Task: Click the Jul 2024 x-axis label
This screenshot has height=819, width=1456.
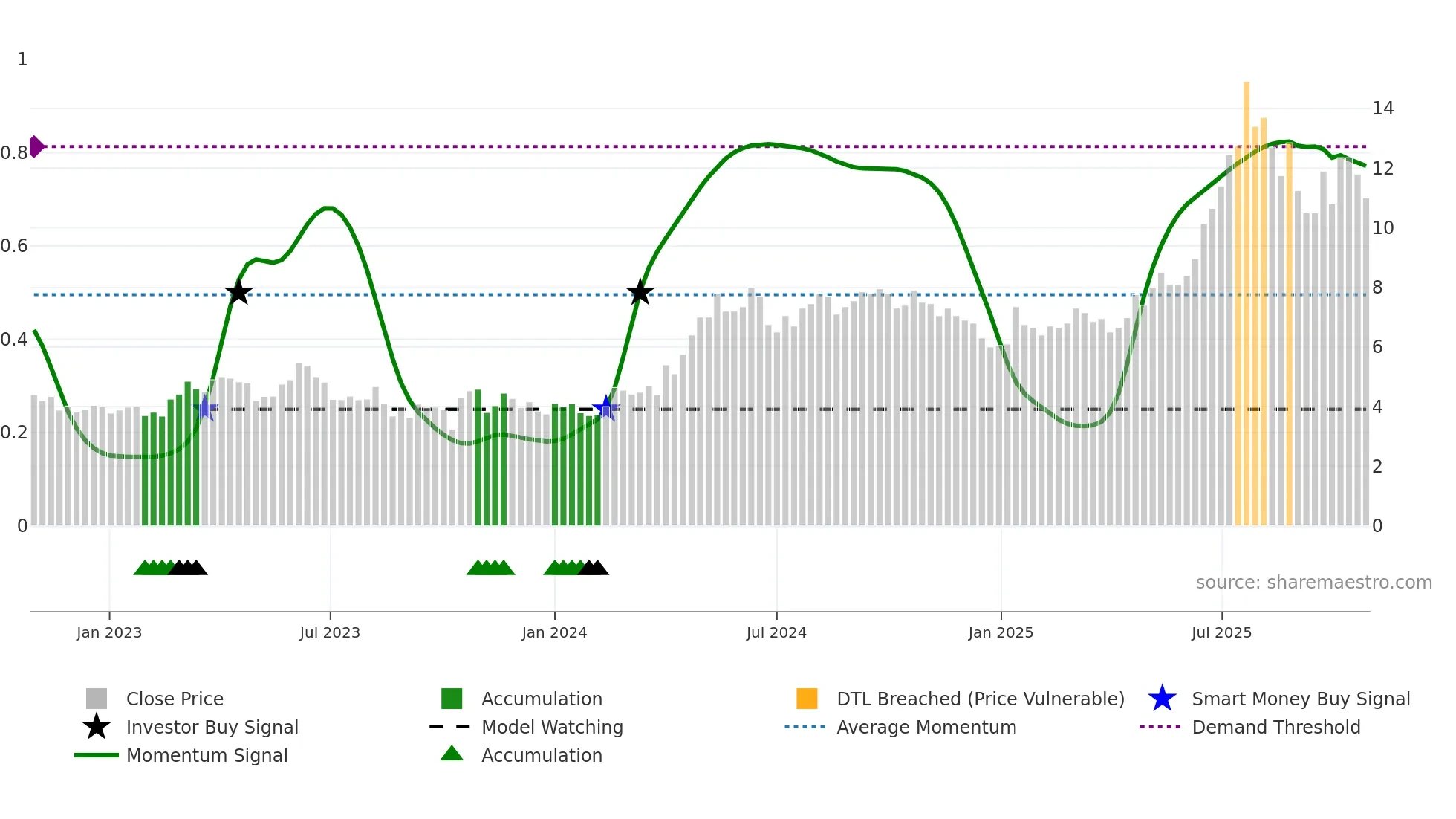Action: click(x=776, y=632)
